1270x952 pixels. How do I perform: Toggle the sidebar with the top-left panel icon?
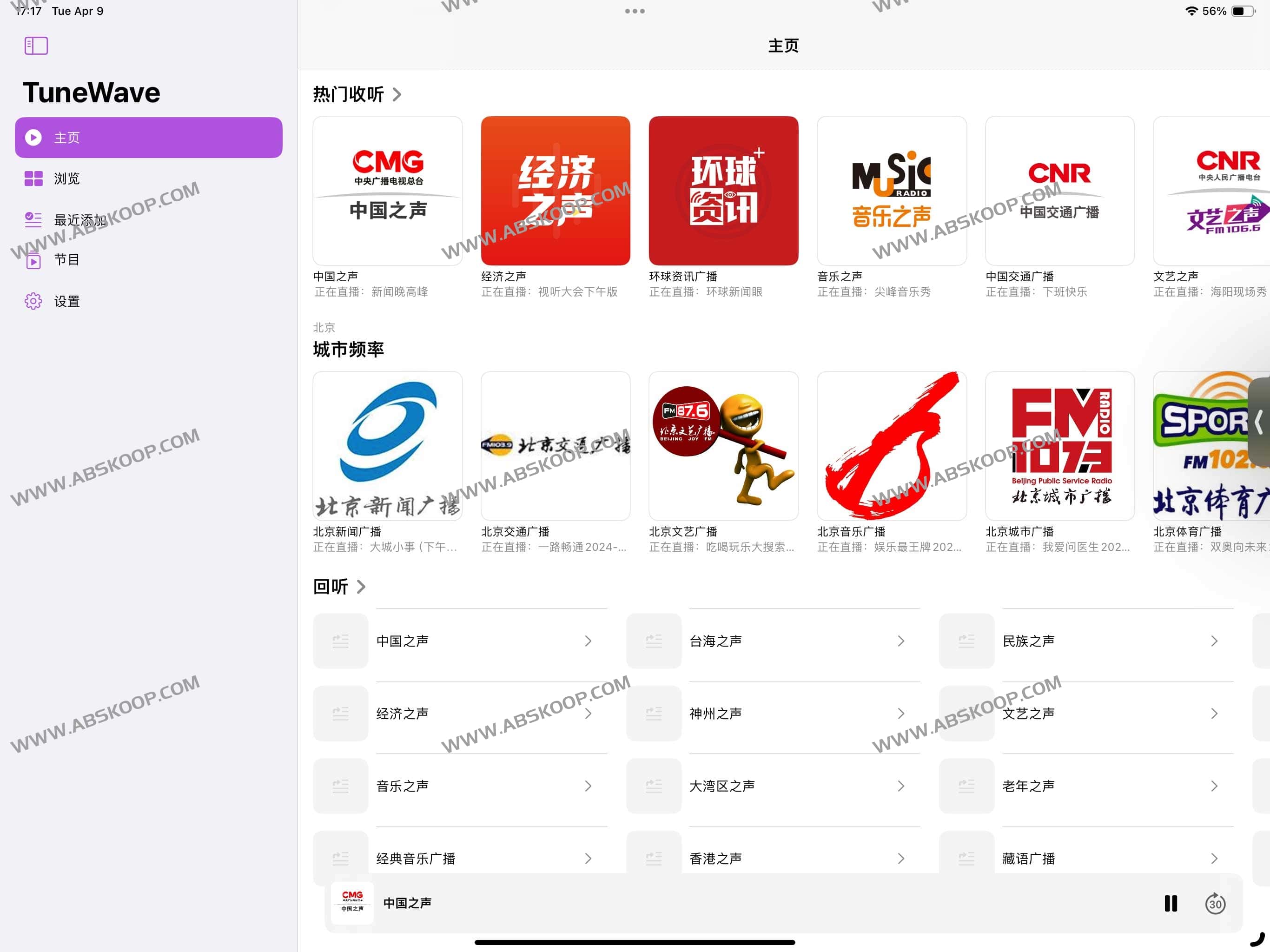[36, 46]
